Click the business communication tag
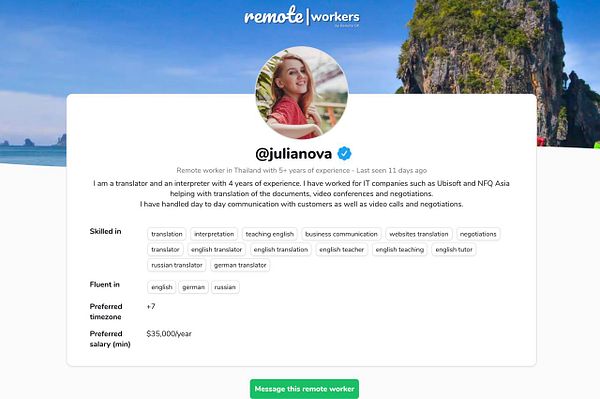 (x=341, y=234)
